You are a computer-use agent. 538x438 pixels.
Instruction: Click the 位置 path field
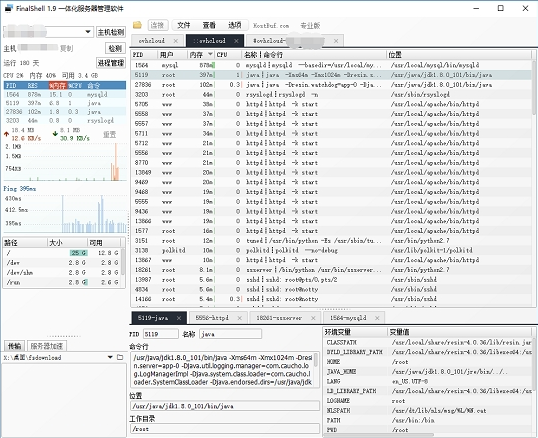[225, 406]
